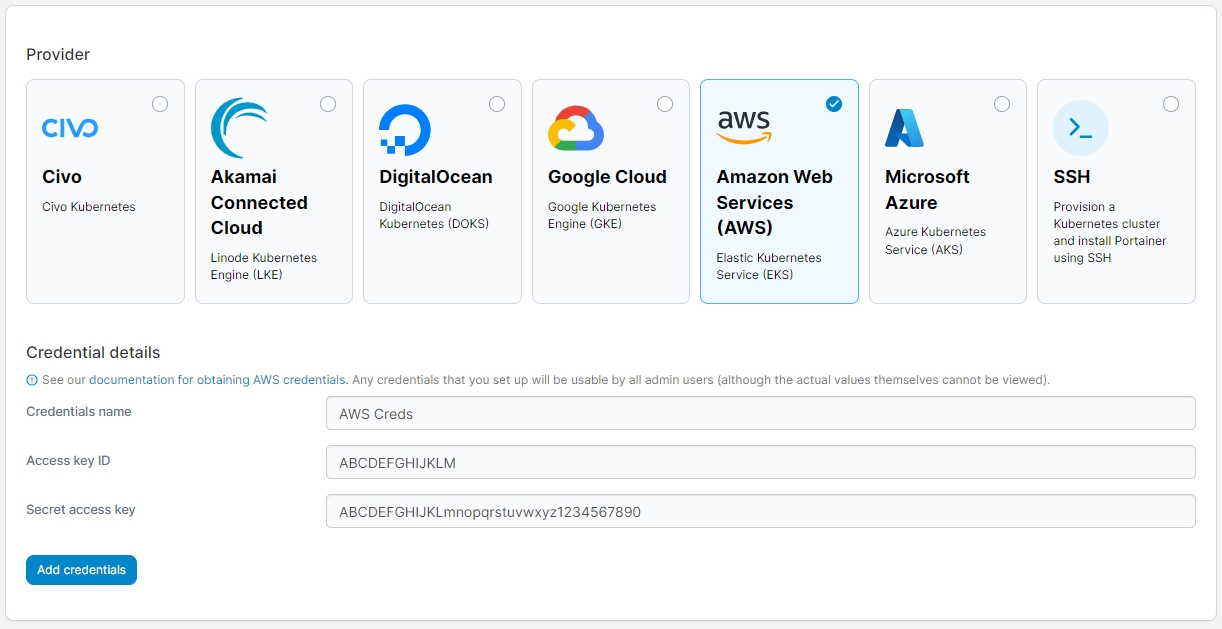Click the Akamai Connected Cloud logo

coord(239,128)
